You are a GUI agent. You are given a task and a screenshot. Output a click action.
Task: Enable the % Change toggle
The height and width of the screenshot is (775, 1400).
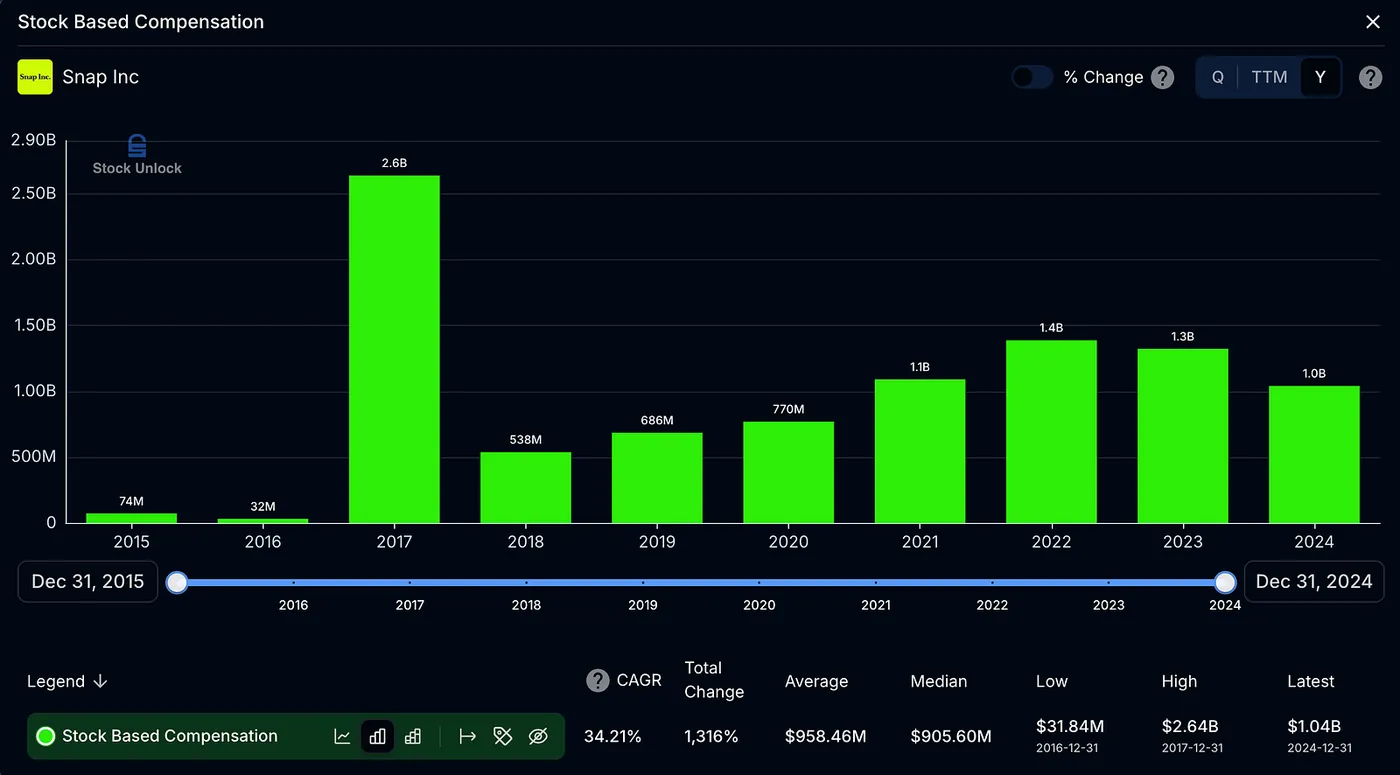(1032, 77)
